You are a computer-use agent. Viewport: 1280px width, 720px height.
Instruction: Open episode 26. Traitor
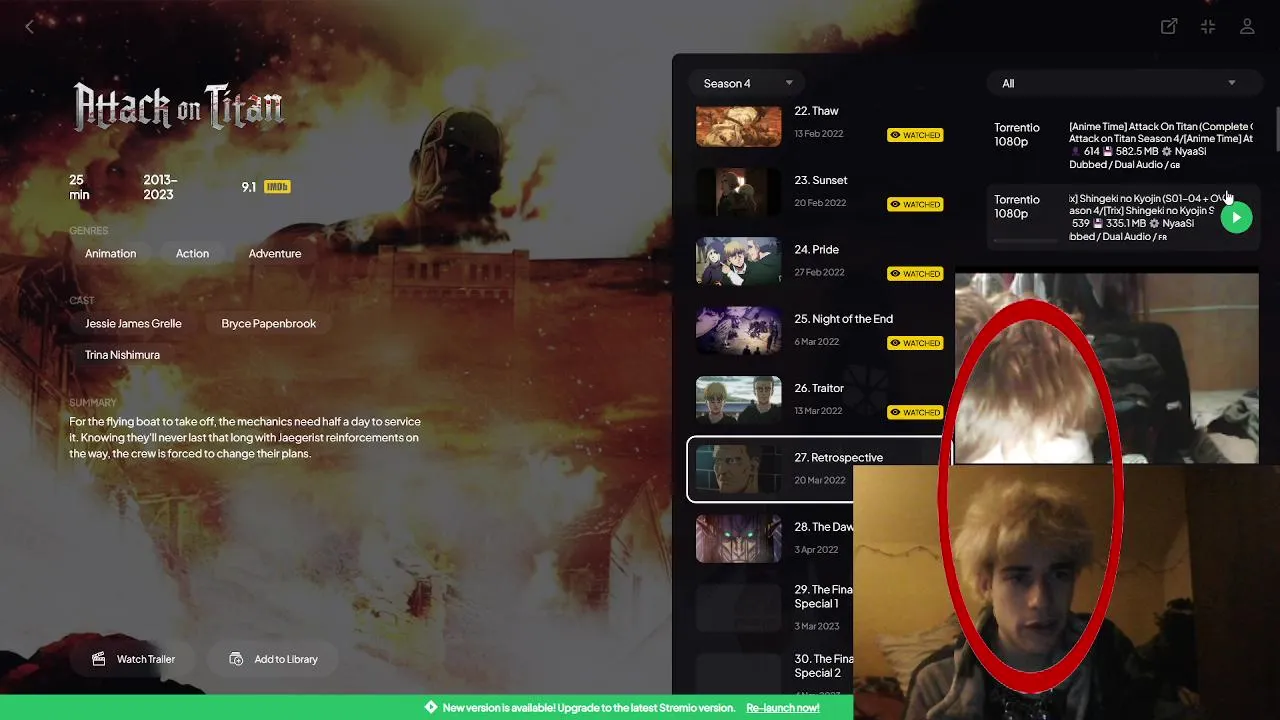click(x=818, y=400)
